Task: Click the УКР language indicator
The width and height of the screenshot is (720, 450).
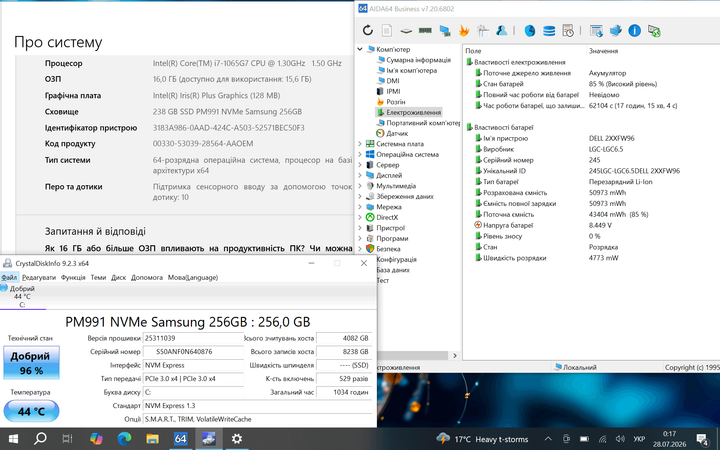Action: point(639,439)
